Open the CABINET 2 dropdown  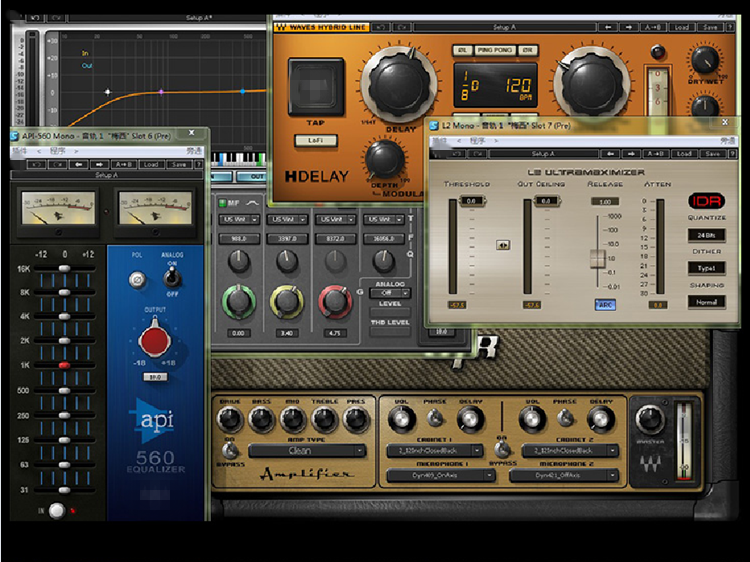[x=570, y=451]
